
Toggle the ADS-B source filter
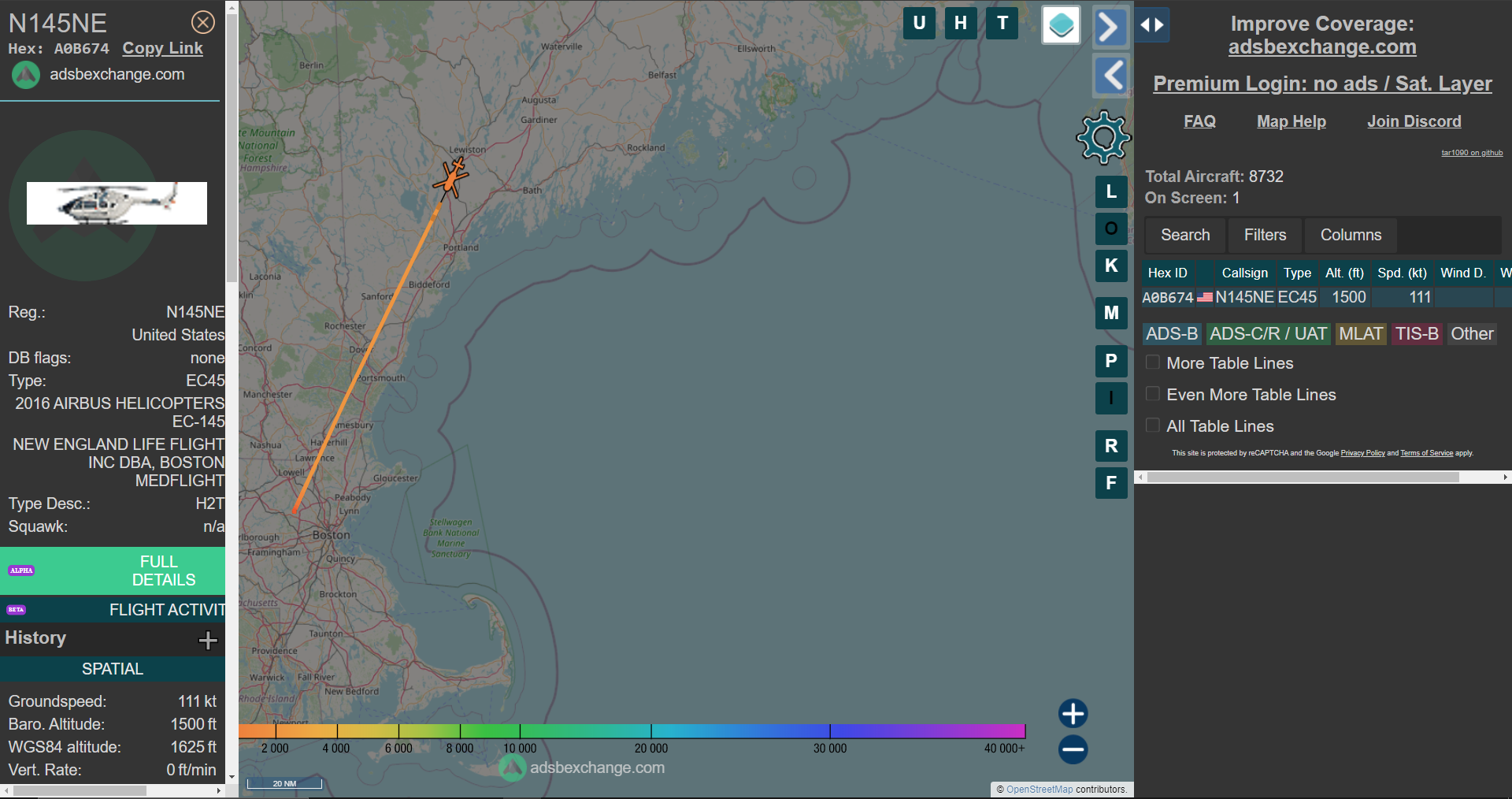(1172, 334)
